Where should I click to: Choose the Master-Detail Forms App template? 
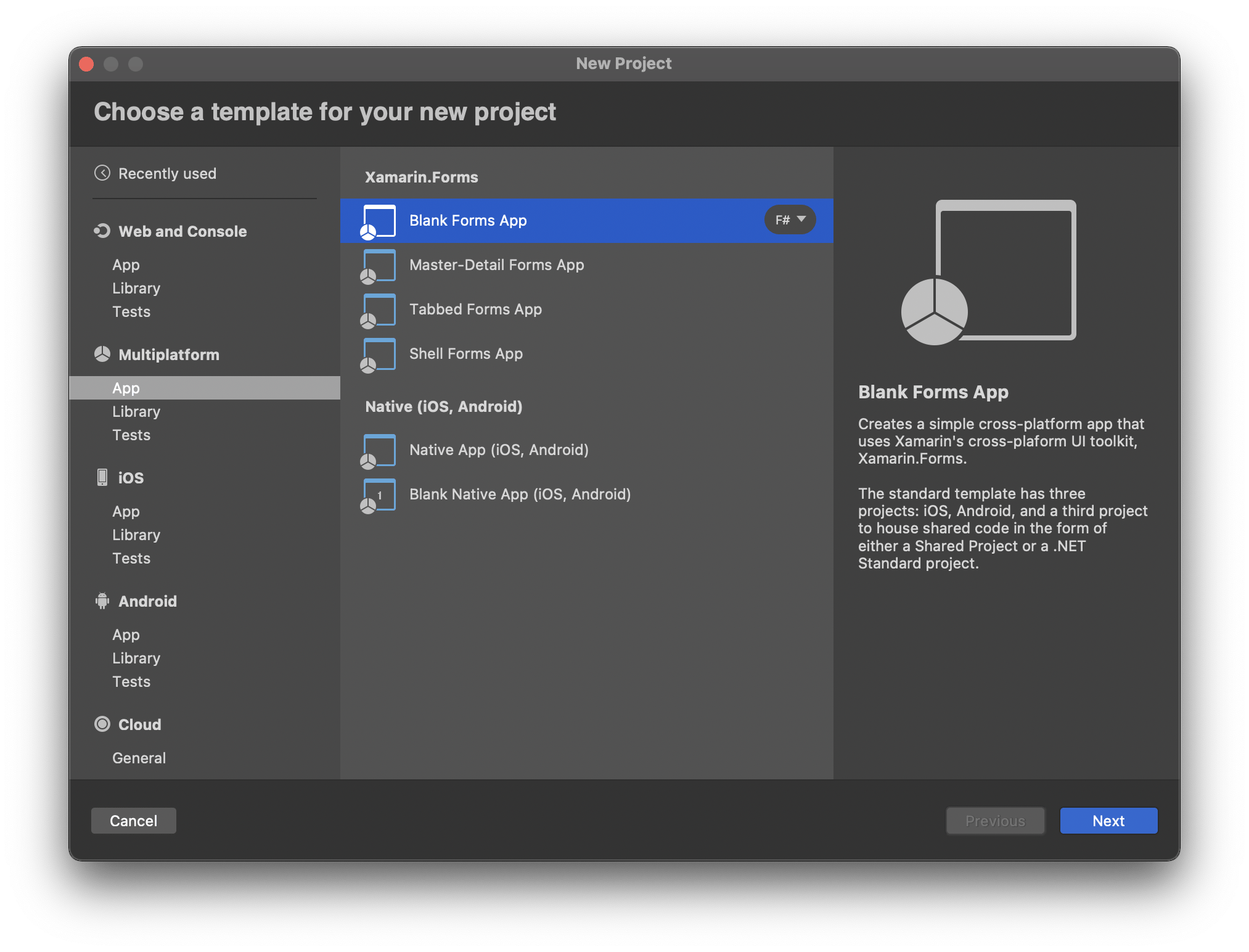[587, 265]
